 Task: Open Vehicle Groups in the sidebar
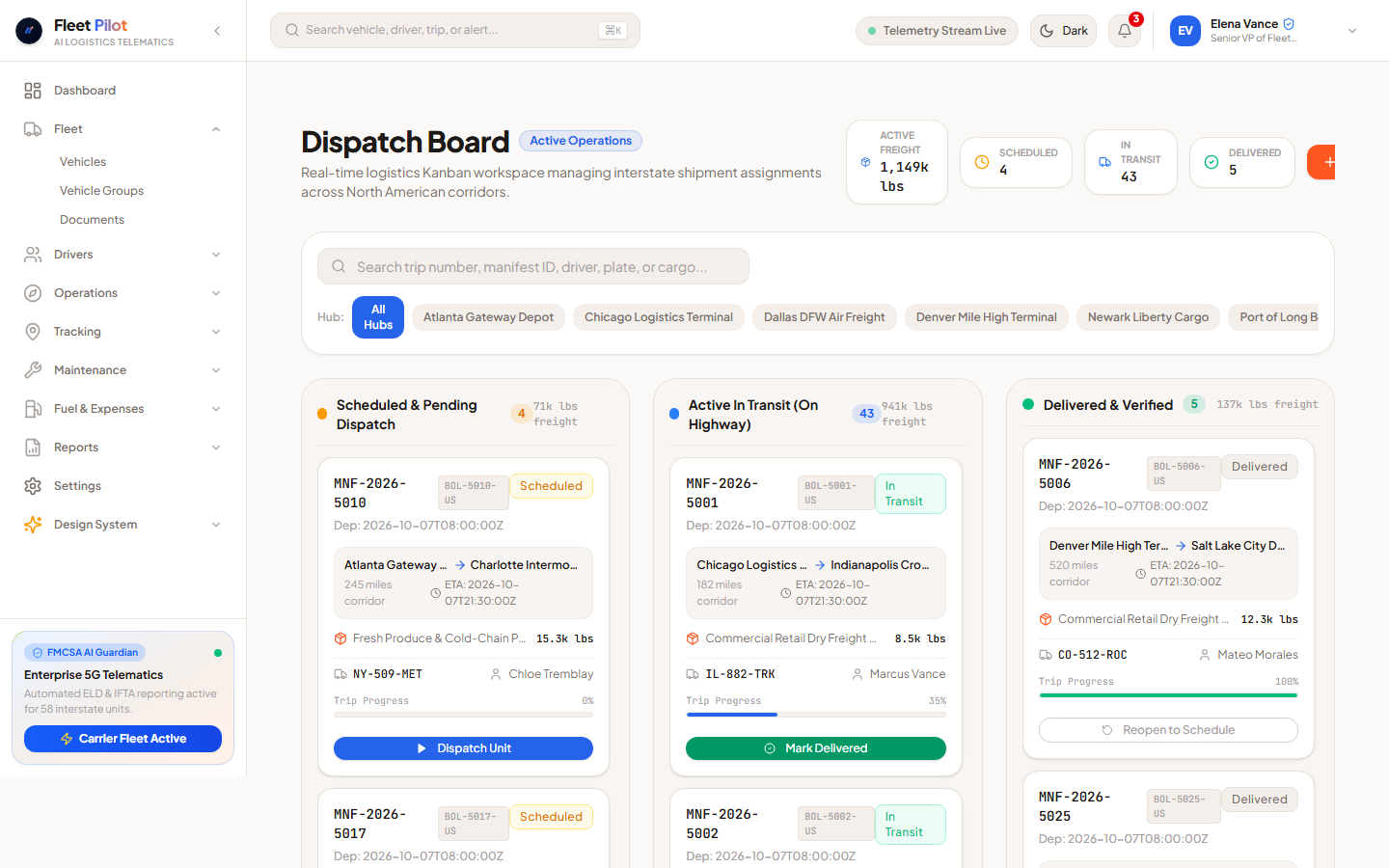(101, 191)
